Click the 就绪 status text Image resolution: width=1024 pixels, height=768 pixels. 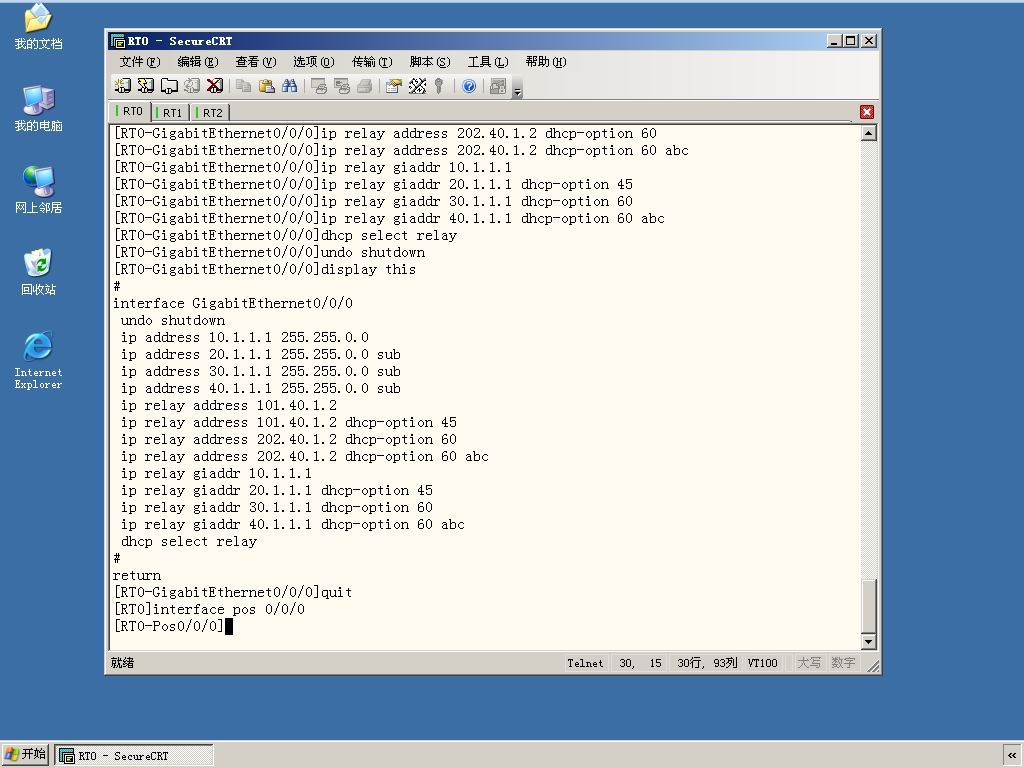pos(122,663)
